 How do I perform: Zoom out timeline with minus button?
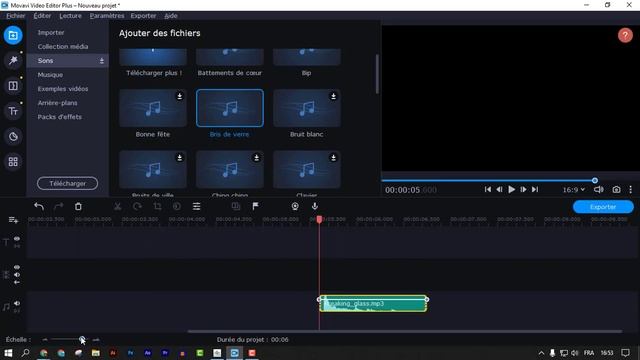tap(45, 339)
